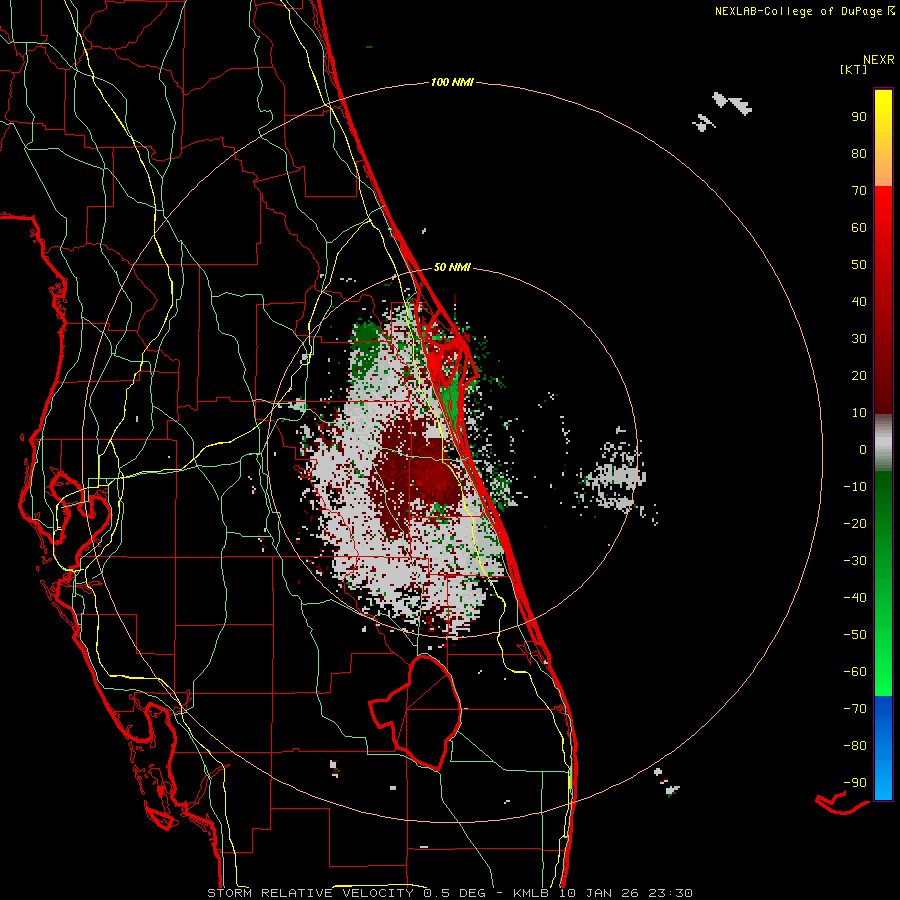This screenshot has height=900, width=900.
Task: Click the positive 90 value on the velocity scale
Action: tap(859, 117)
